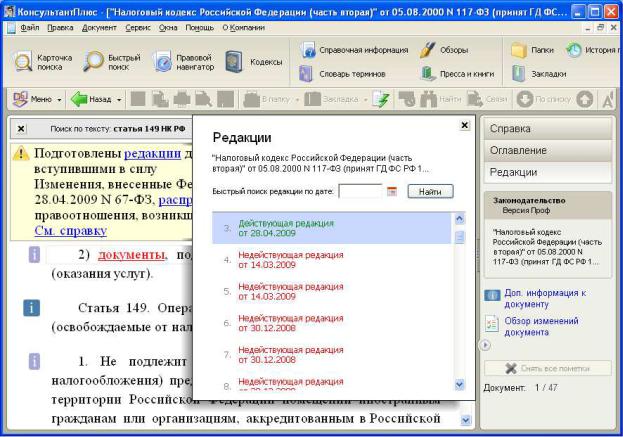Click the round up arrow toolbar icon
Screen dimensions: 623x437
[x=584, y=99]
